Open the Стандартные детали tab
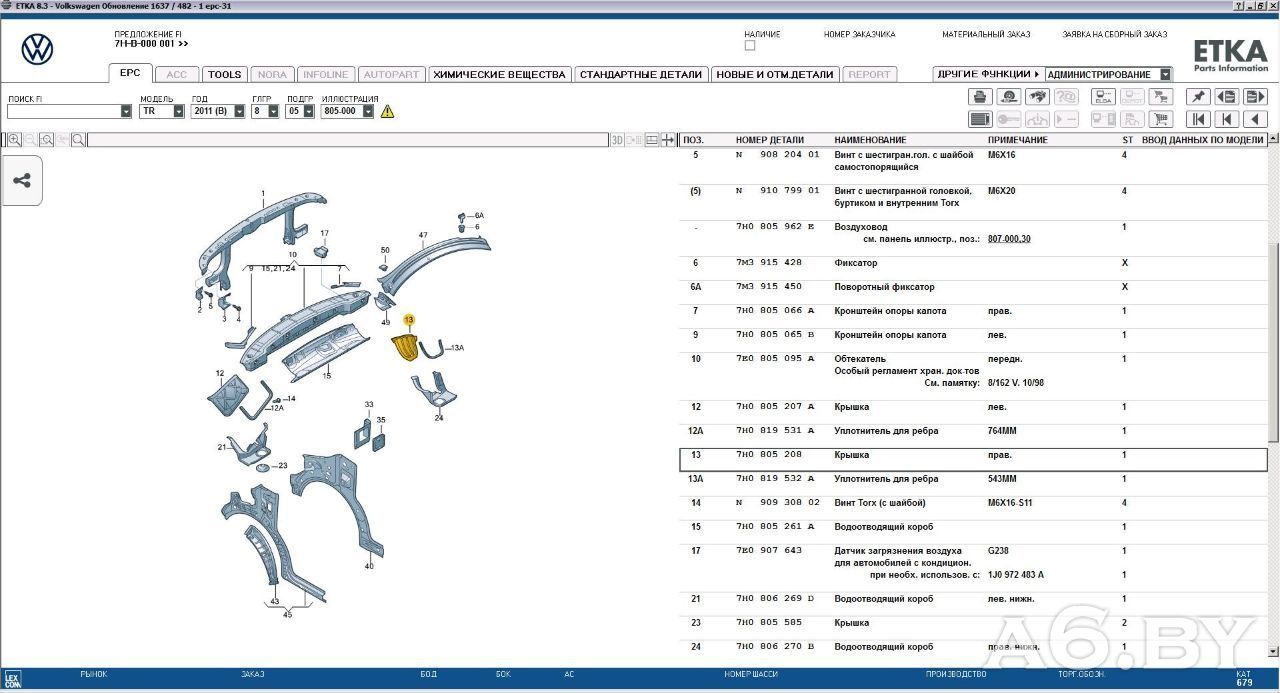This screenshot has height=693, width=1280. point(641,75)
